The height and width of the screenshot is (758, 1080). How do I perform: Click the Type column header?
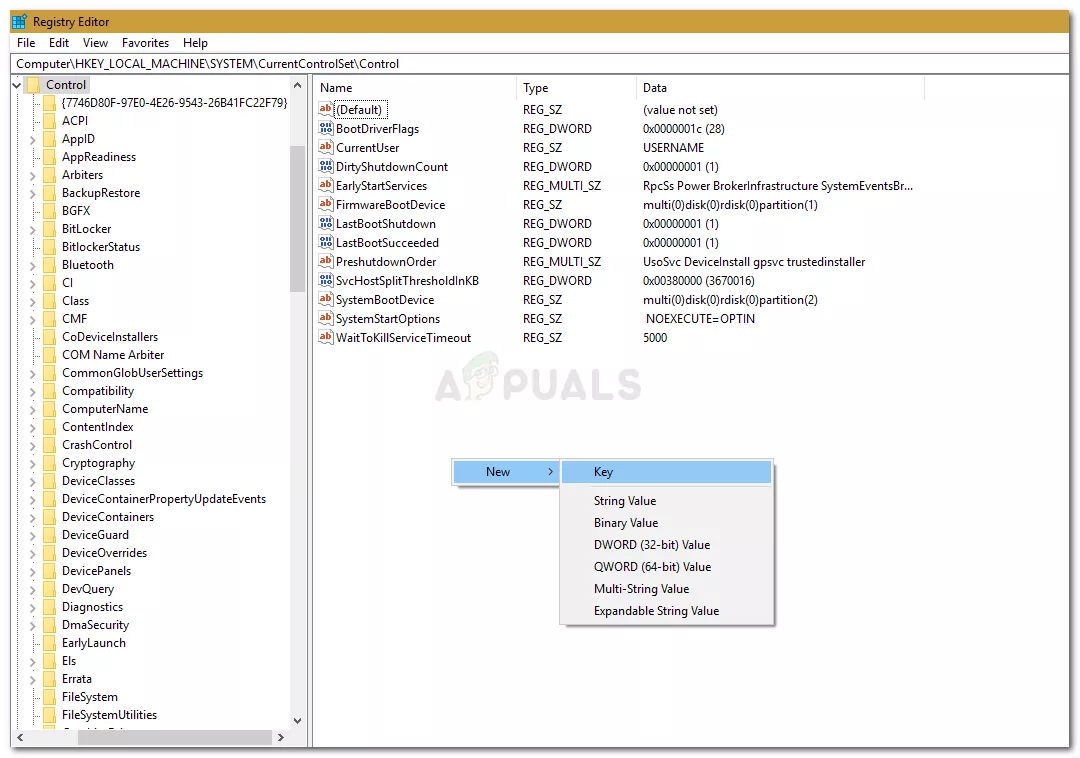576,87
